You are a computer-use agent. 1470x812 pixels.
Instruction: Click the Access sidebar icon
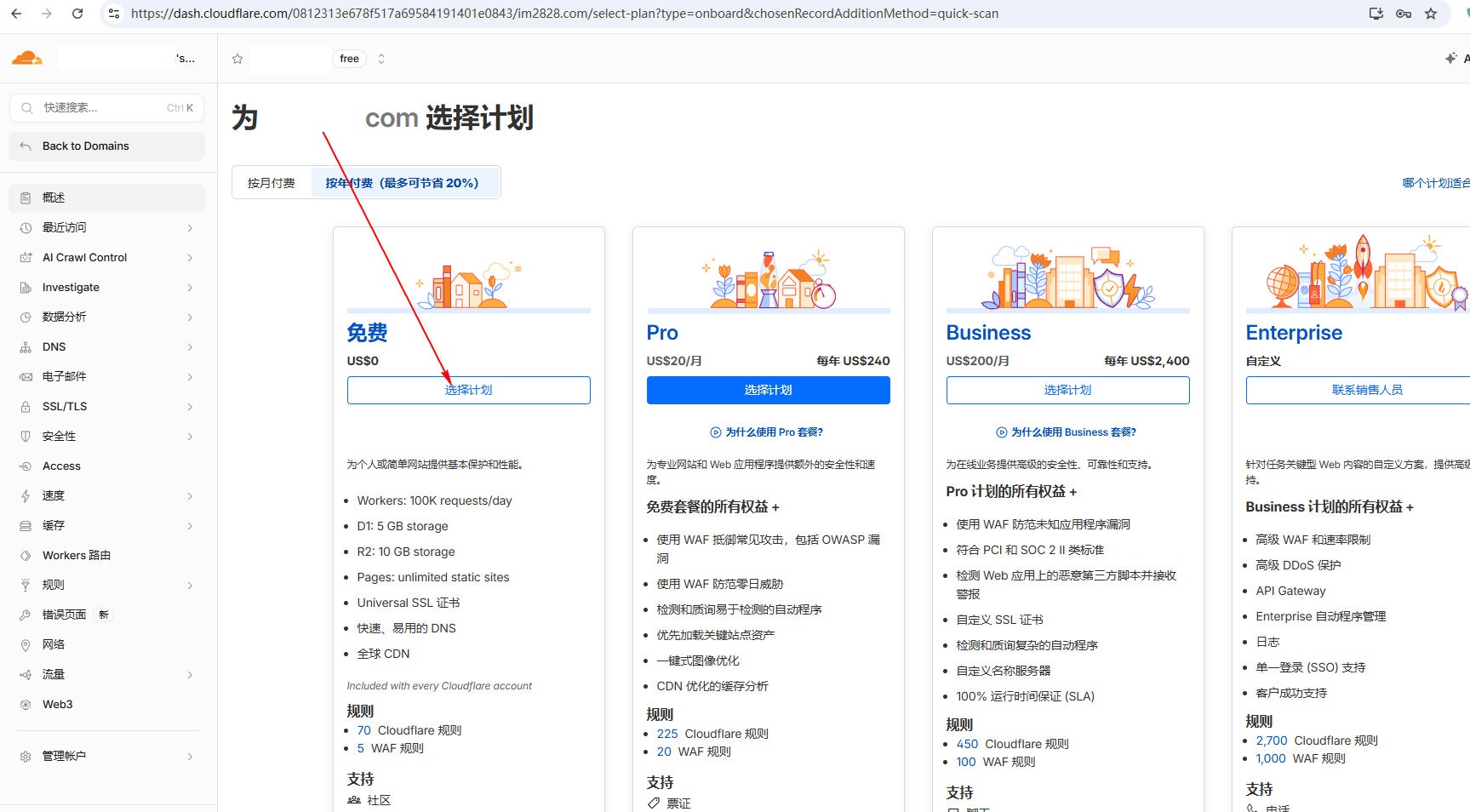pyautogui.click(x=26, y=466)
